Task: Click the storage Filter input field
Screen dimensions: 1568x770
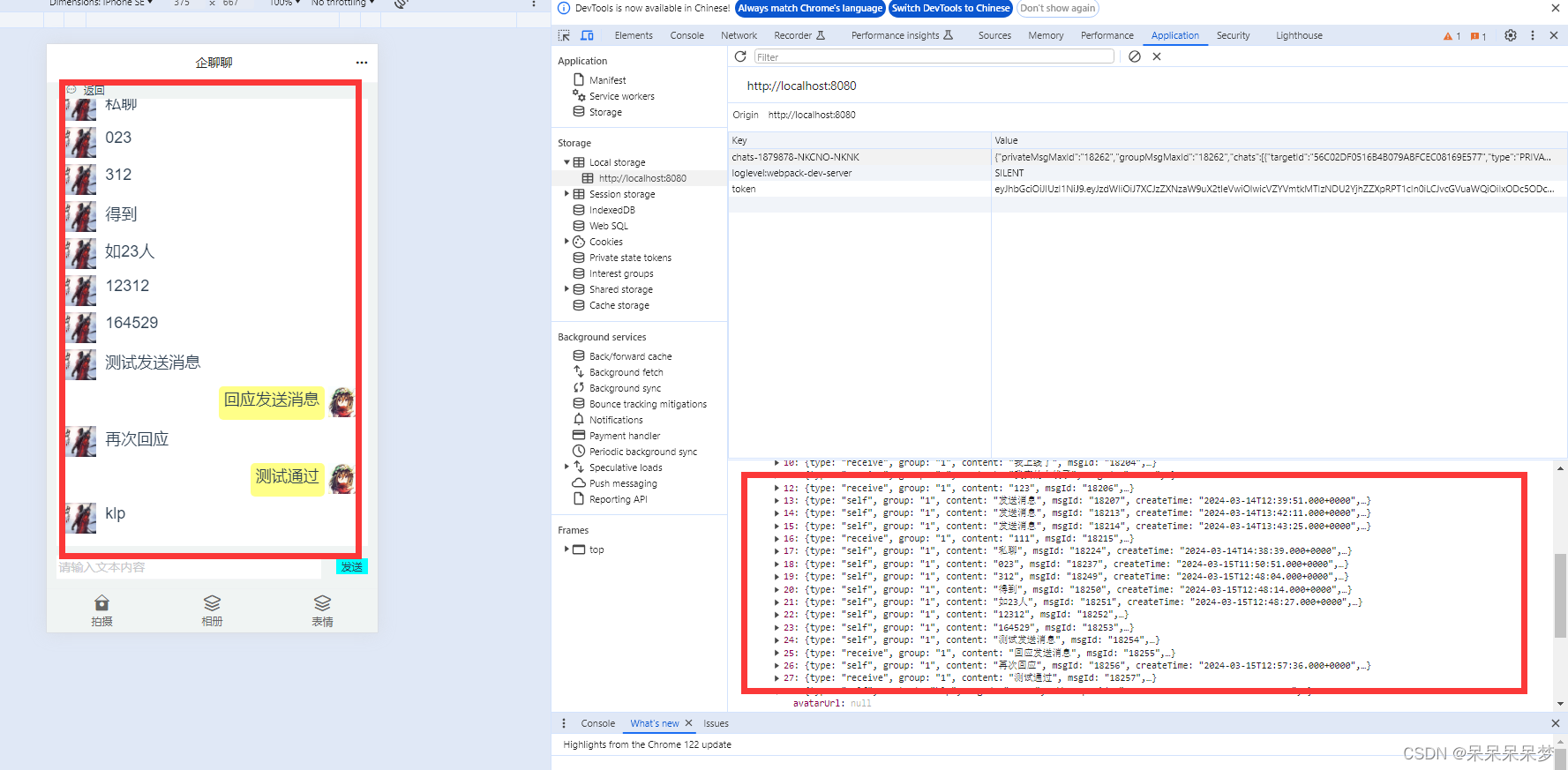Action: click(x=934, y=56)
